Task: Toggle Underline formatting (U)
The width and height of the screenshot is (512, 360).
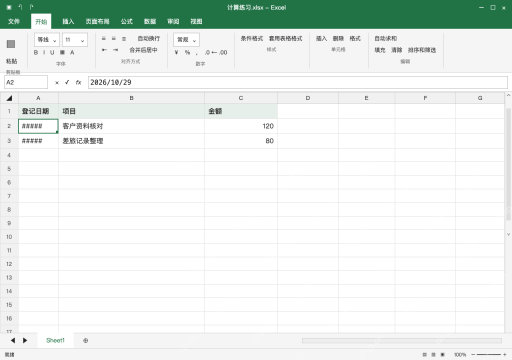Action: [52, 52]
